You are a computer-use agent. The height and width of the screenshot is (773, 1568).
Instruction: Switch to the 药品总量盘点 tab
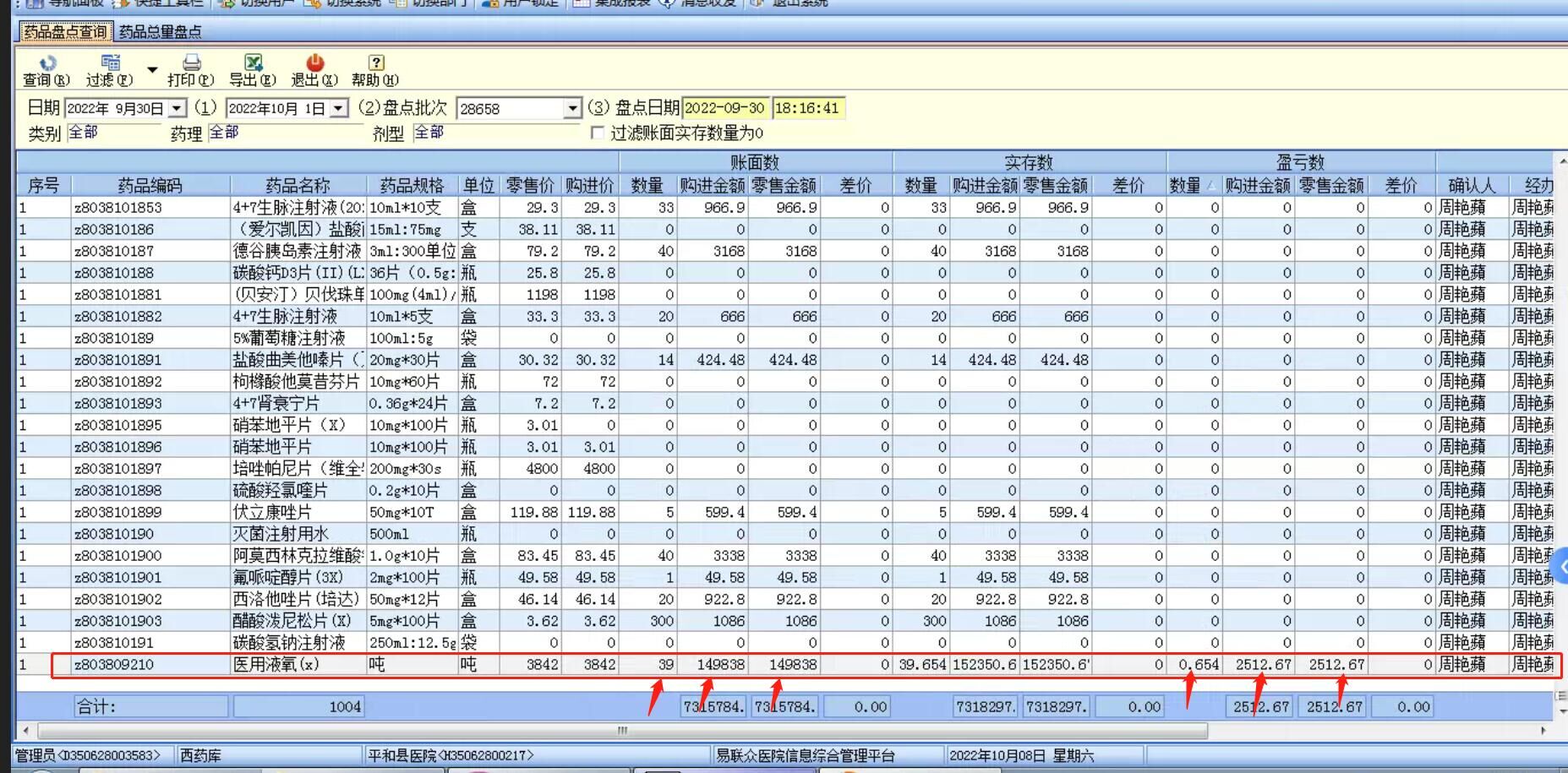click(161, 32)
